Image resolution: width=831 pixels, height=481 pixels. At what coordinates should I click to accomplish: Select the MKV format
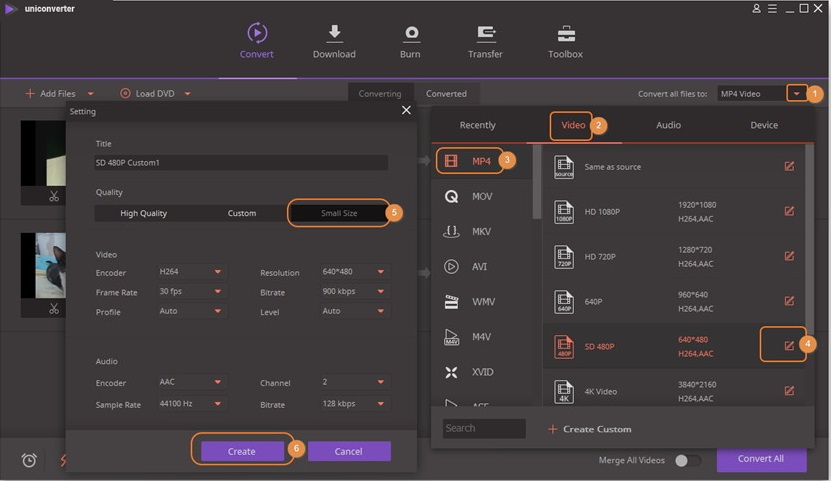pyautogui.click(x=482, y=231)
